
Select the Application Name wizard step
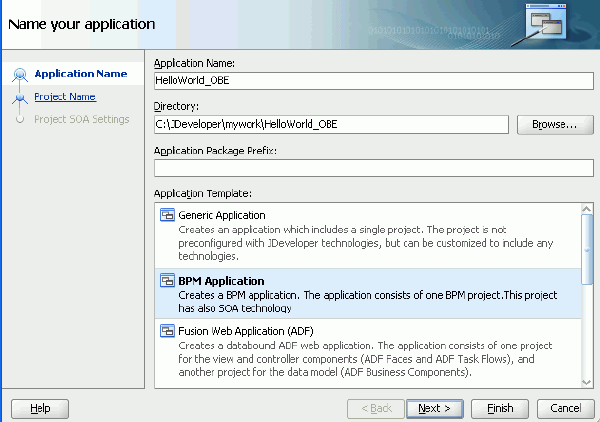click(x=80, y=74)
